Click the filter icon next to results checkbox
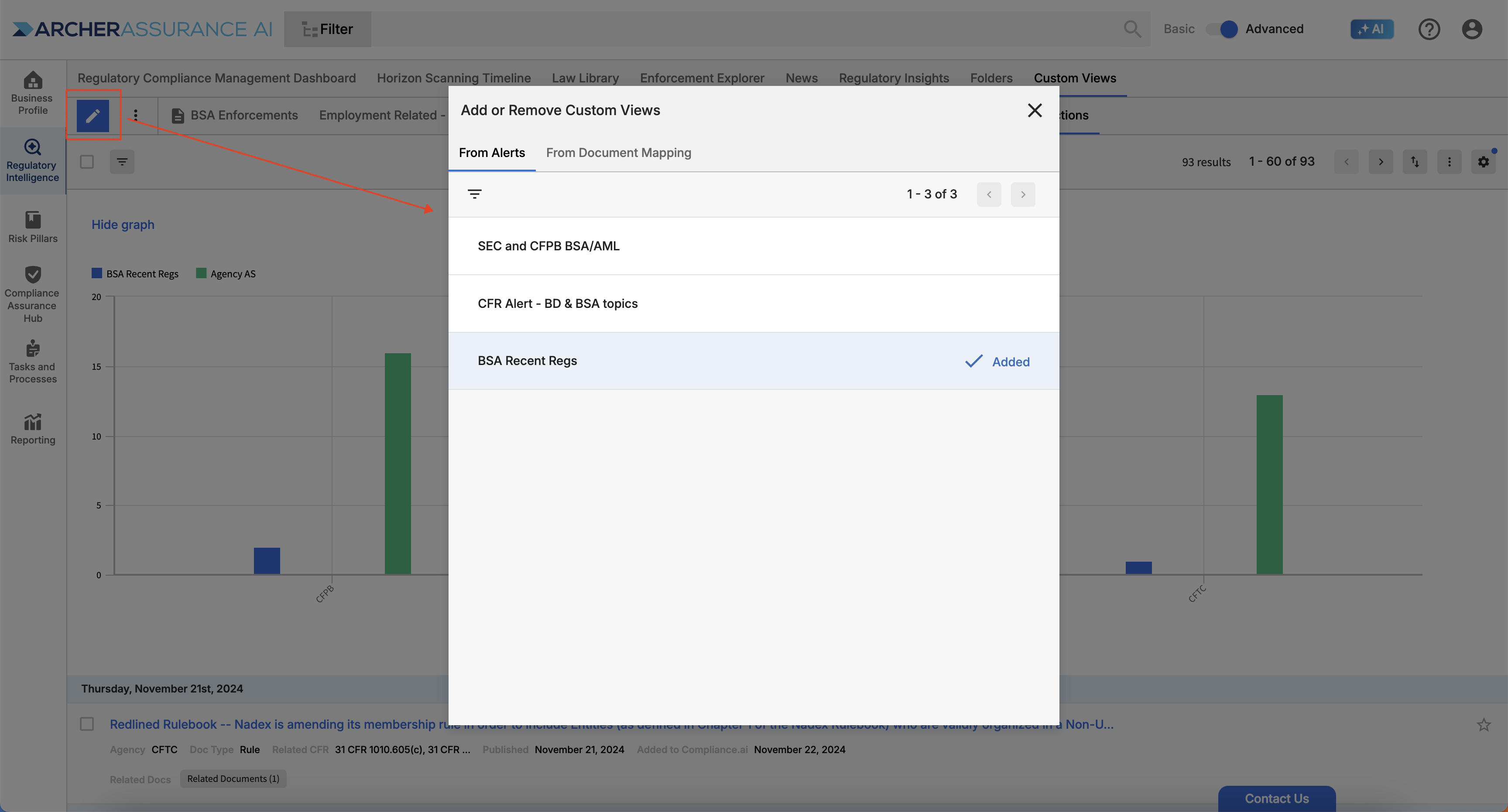1508x812 pixels. pos(122,161)
